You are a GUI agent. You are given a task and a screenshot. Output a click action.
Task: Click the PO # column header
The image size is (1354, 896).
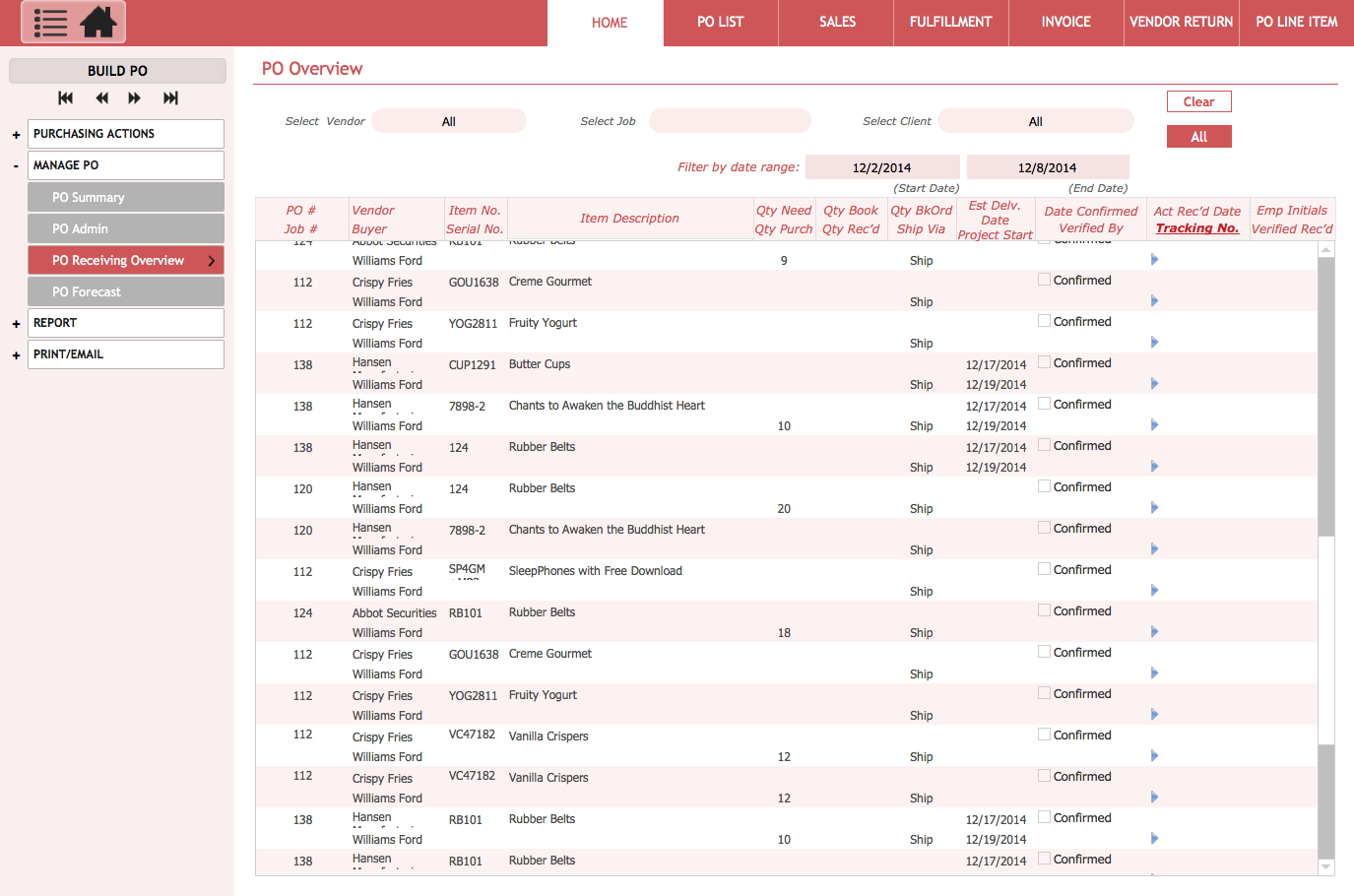[301, 211]
